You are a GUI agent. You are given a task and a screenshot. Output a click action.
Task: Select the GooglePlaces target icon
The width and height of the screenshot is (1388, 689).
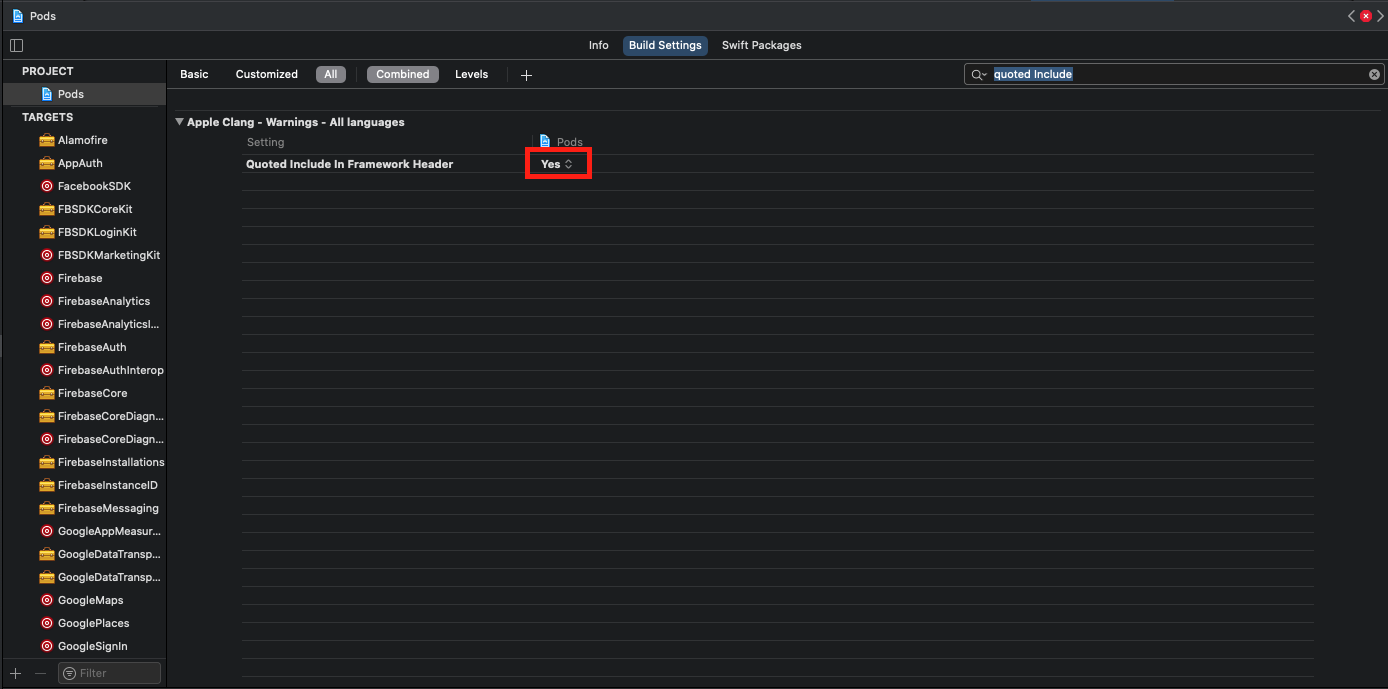(x=46, y=624)
